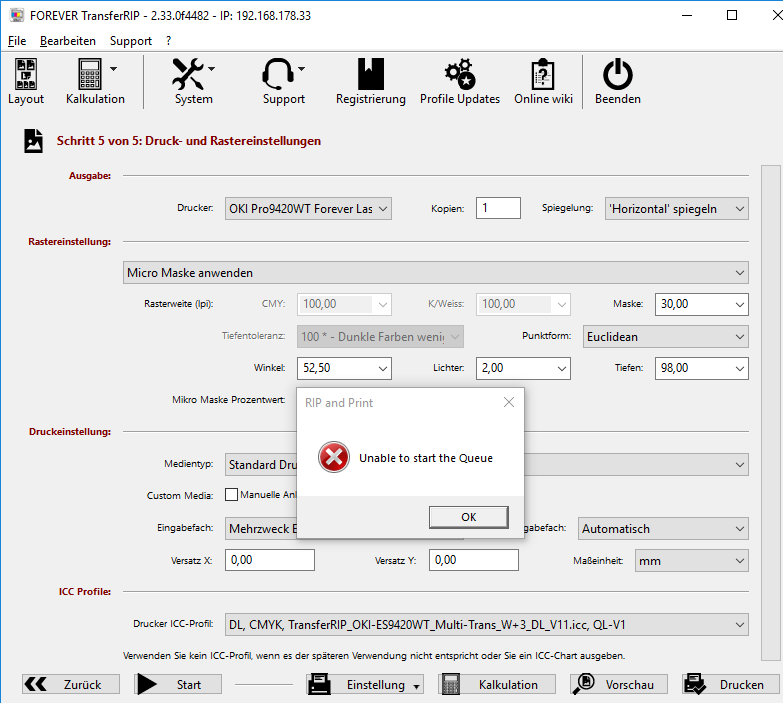Click the vertical scrollbar on the right

click(x=771, y=413)
